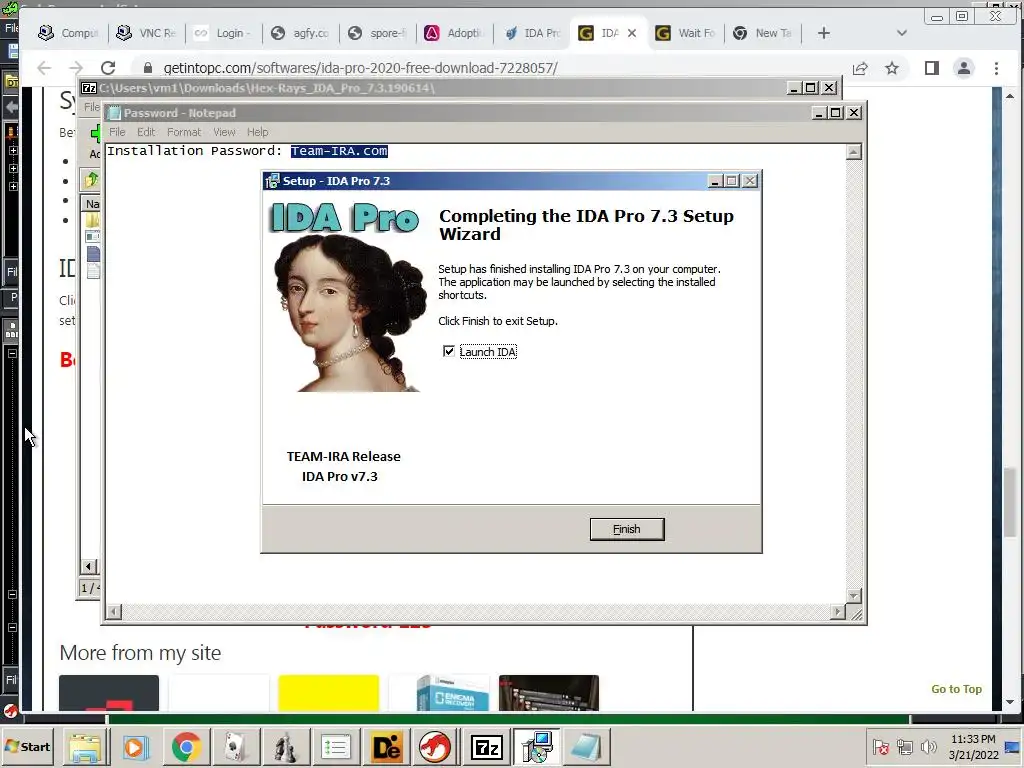Open the Solitaire card game from the taskbar
This screenshot has height=768, width=1024.
(x=236, y=747)
